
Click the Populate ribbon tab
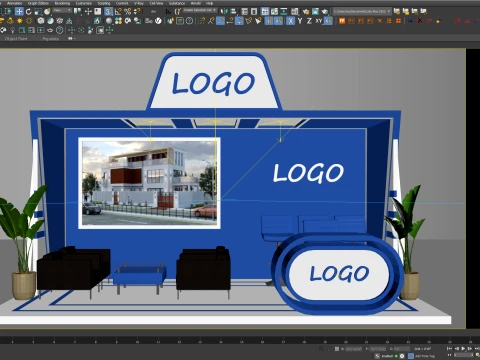click(x=51, y=39)
